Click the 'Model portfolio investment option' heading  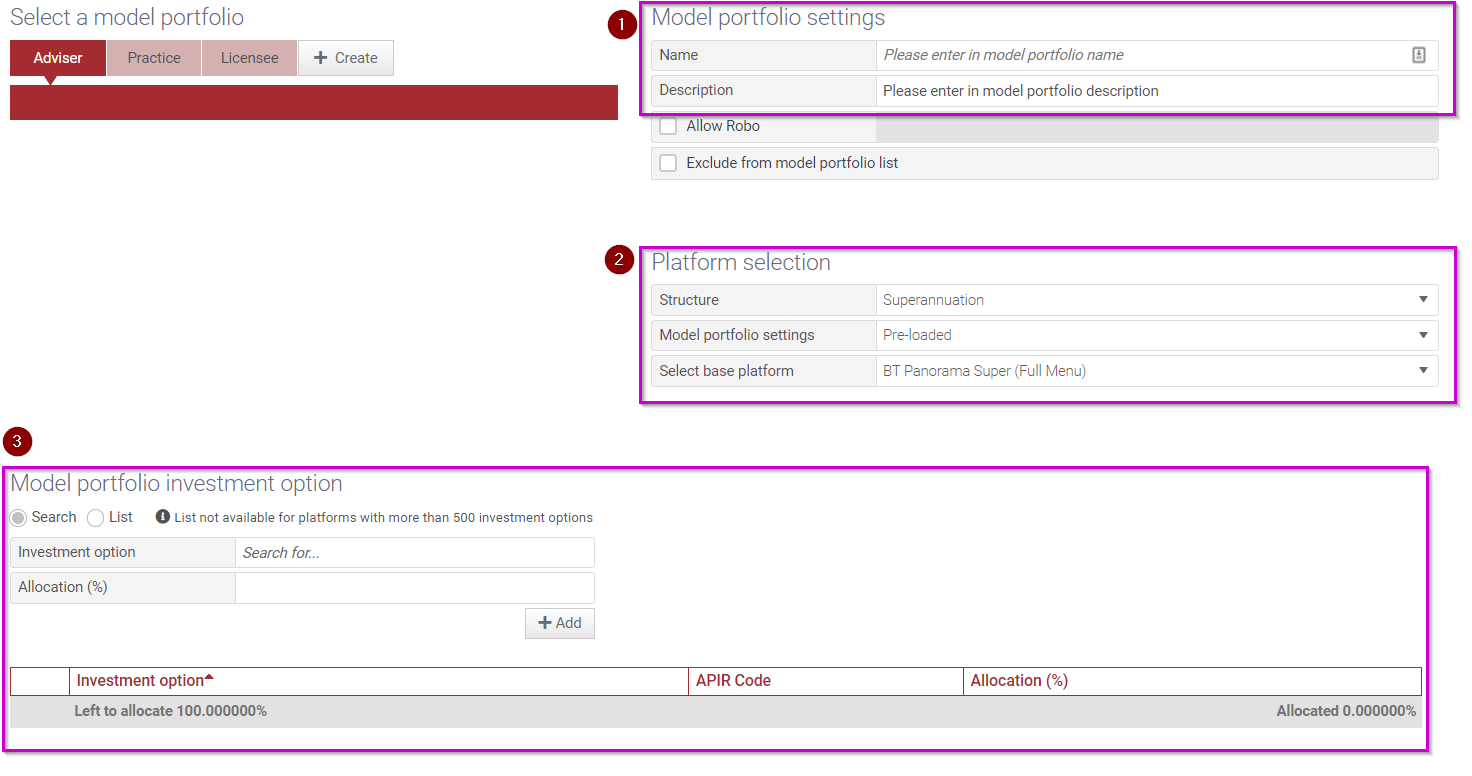coord(176,484)
